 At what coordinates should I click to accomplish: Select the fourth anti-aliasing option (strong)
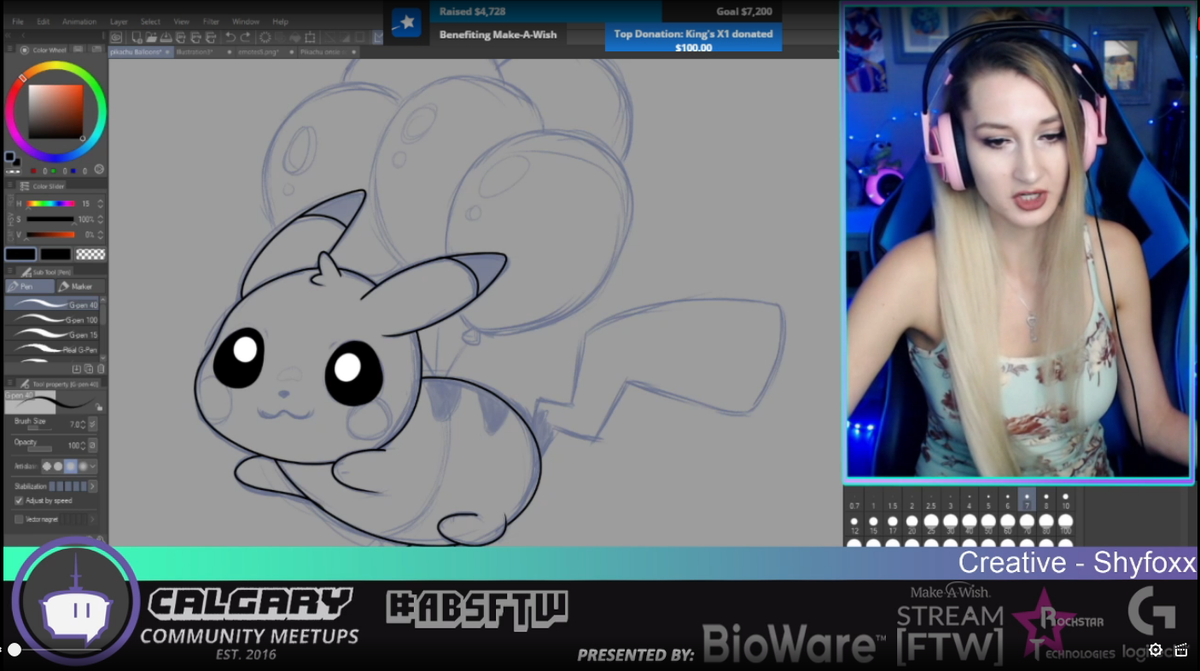pos(83,466)
